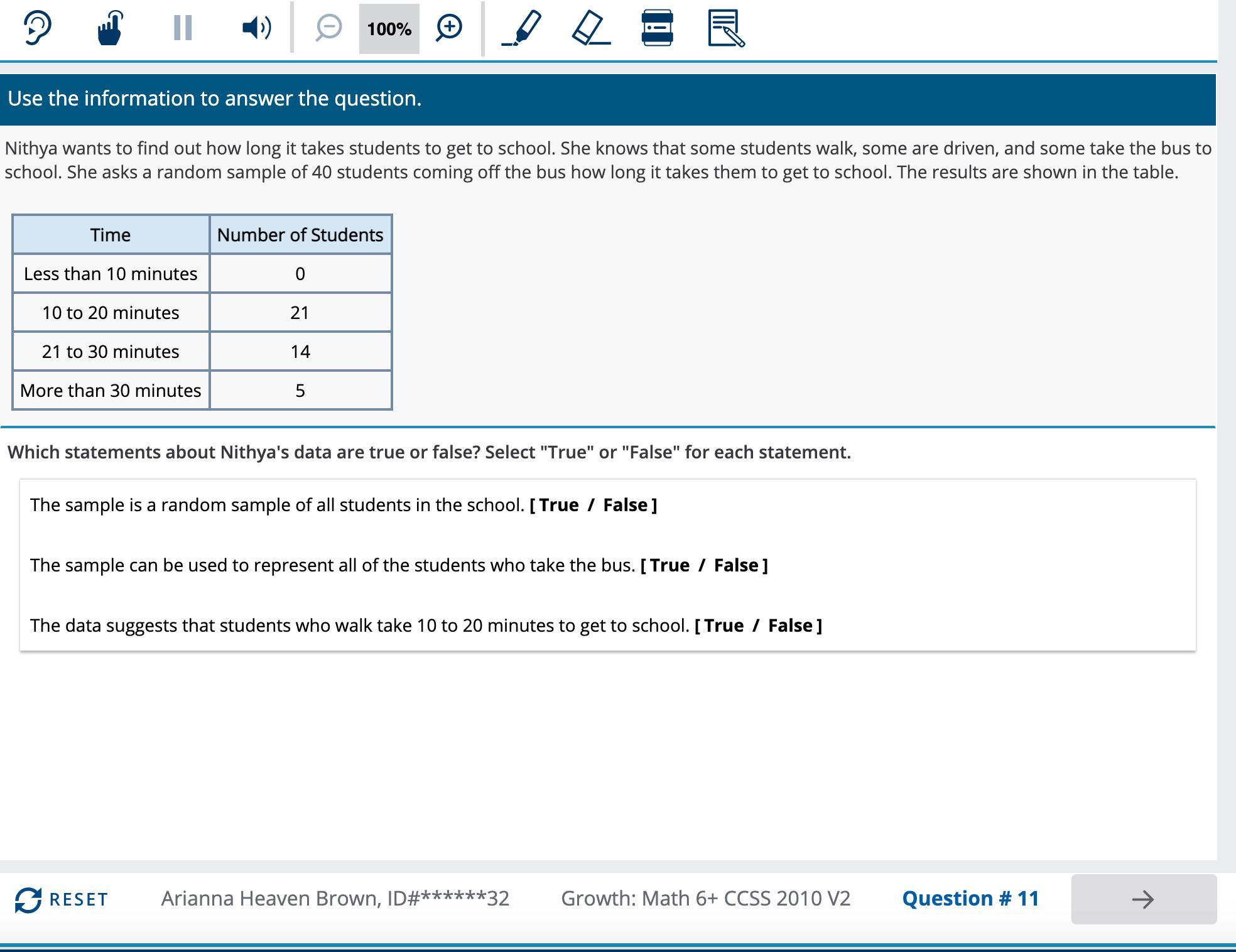
Task: Zoom in with plus magnifier
Action: pos(449,28)
